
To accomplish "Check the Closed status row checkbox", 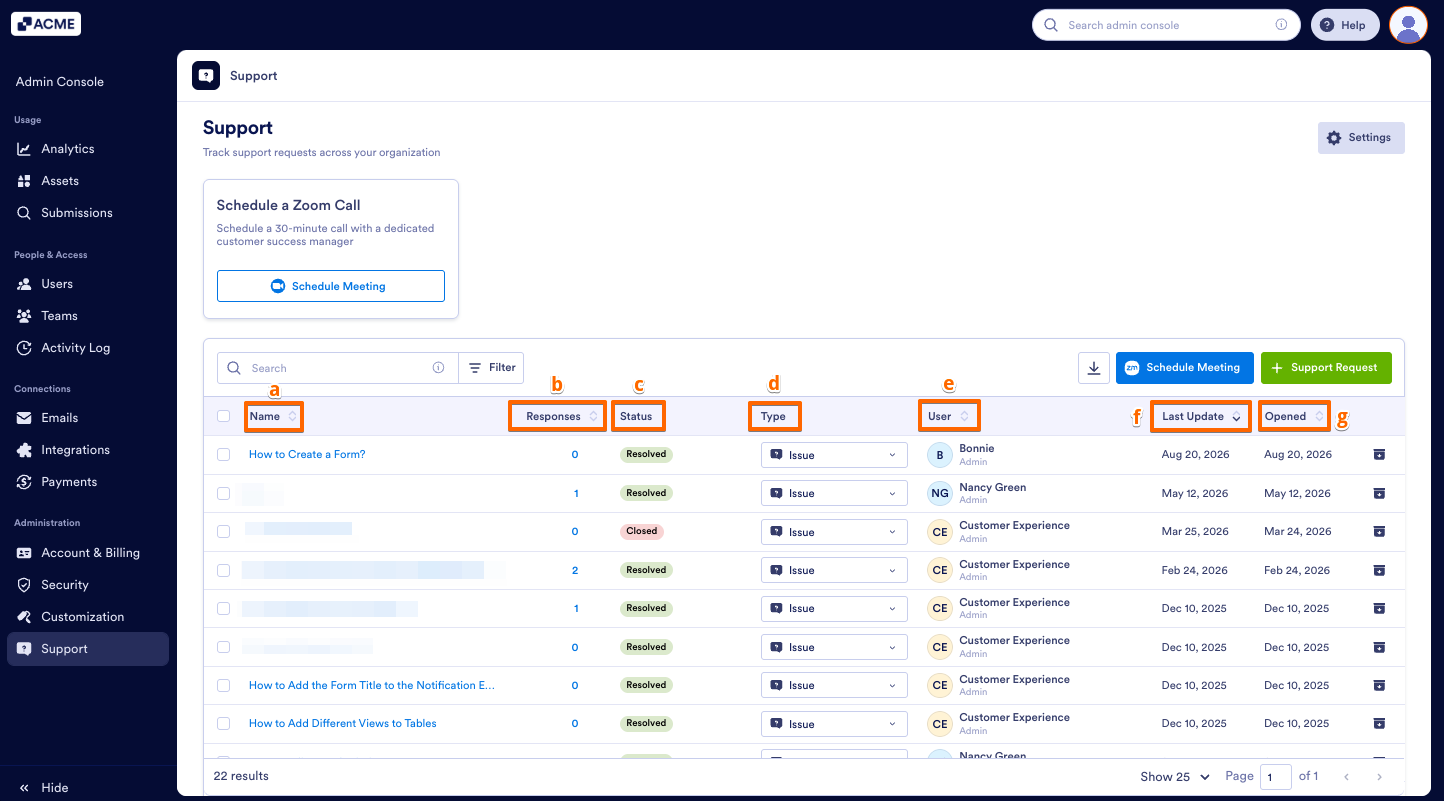I will pos(224,532).
